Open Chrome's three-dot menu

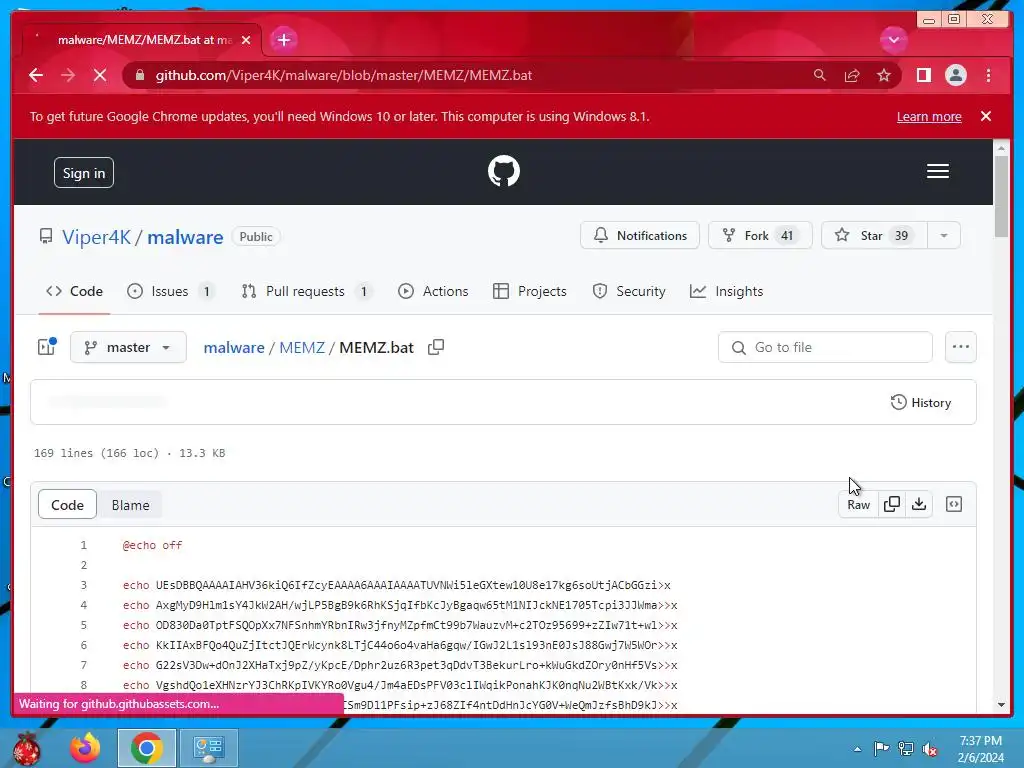pyautogui.click(x=988, y=75)
